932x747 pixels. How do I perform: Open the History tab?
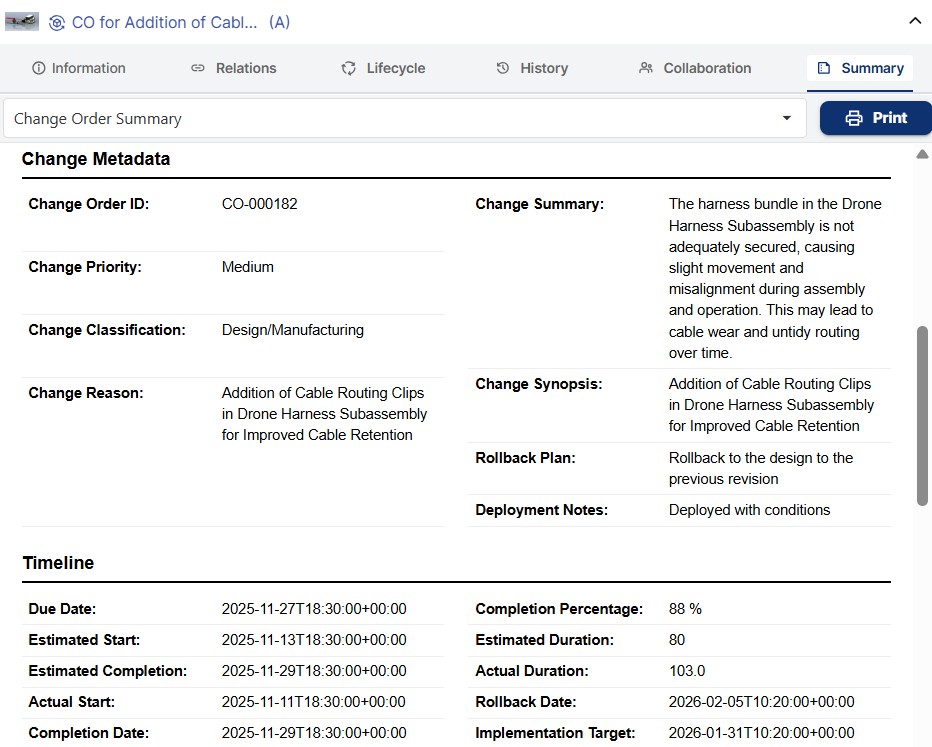(532, 68)
